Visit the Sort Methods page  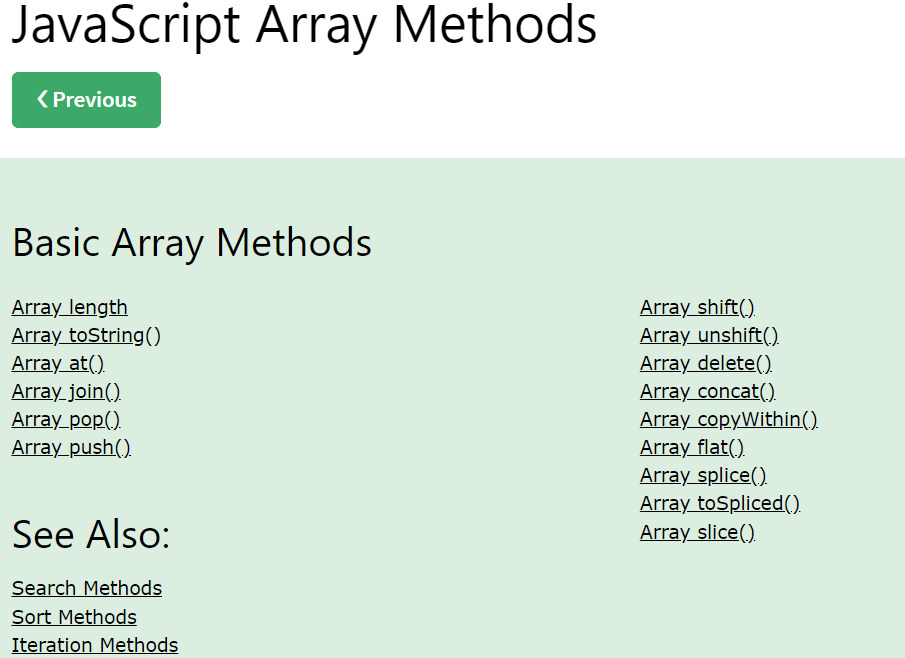tap(74, 617)
